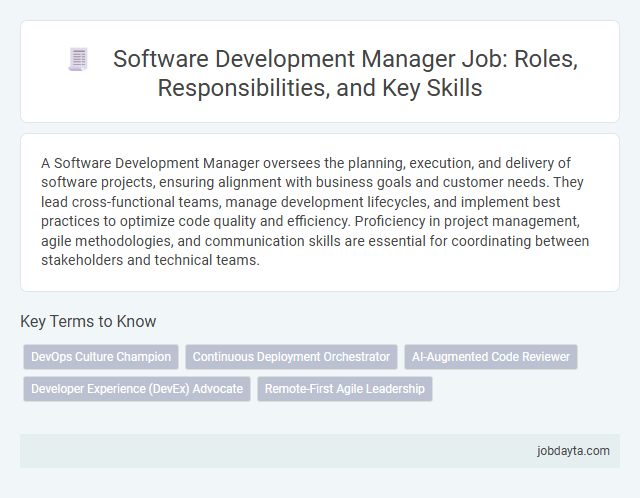
Task: Click the Developer Experience (DevEx) Advocate tag
Action: [x=137, y=389]
